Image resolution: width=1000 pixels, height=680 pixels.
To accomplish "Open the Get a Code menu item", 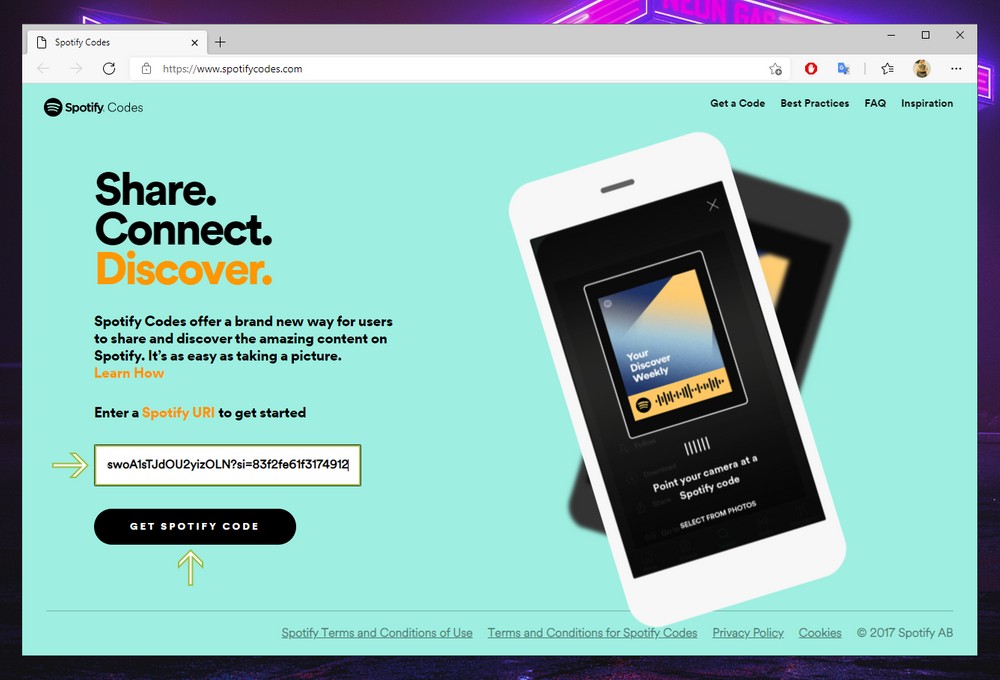I will tap(737, 103).
